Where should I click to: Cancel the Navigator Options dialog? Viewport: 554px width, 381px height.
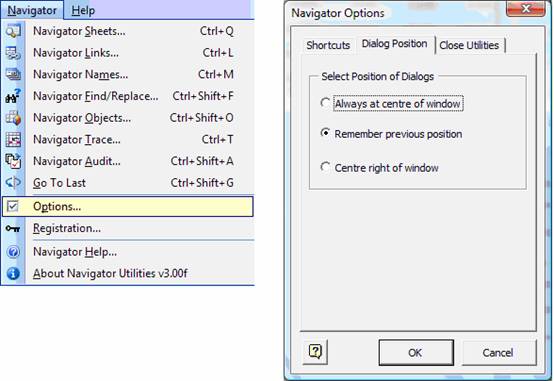tap(498, 352)
